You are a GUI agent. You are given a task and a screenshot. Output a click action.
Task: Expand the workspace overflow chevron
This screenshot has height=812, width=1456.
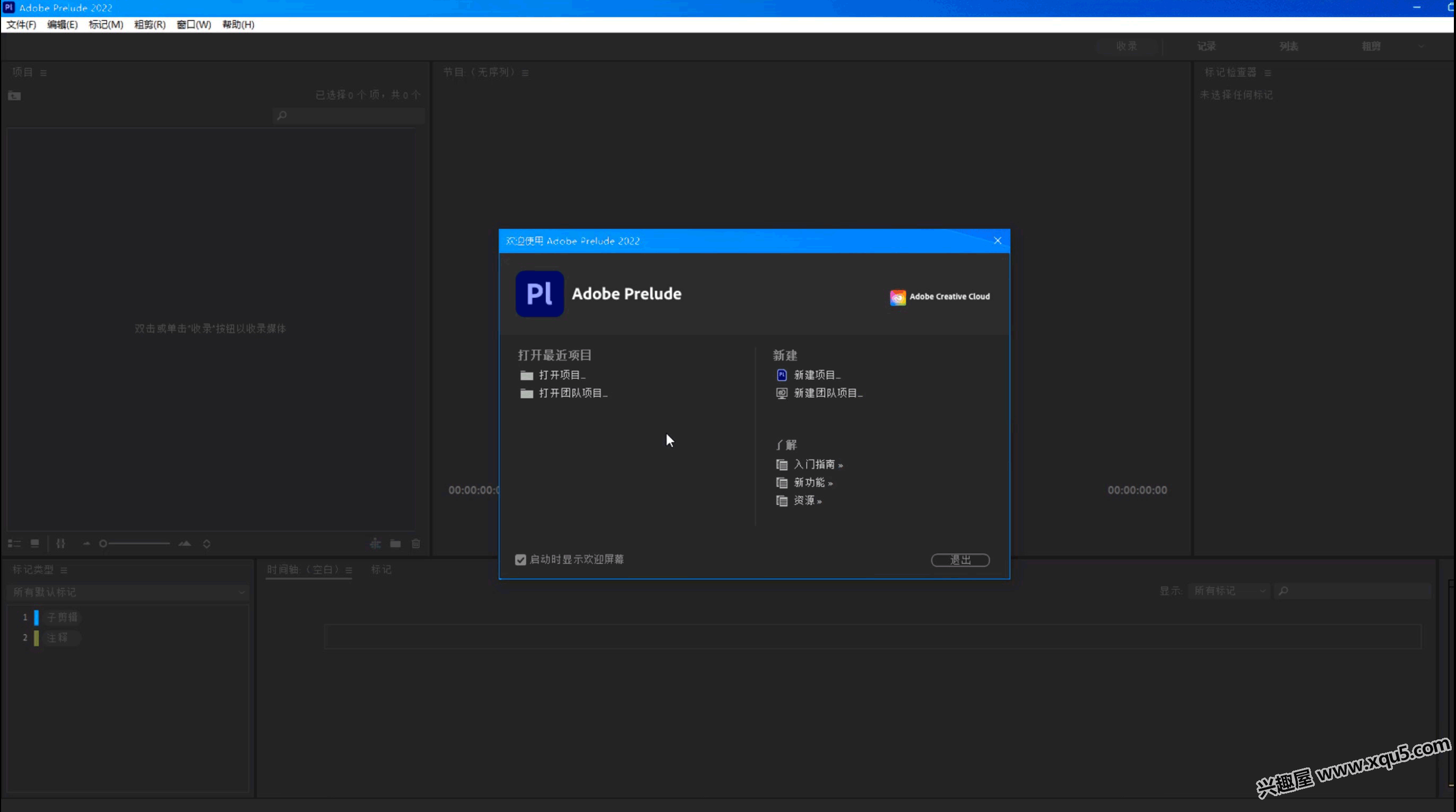tap(1421, 46)
